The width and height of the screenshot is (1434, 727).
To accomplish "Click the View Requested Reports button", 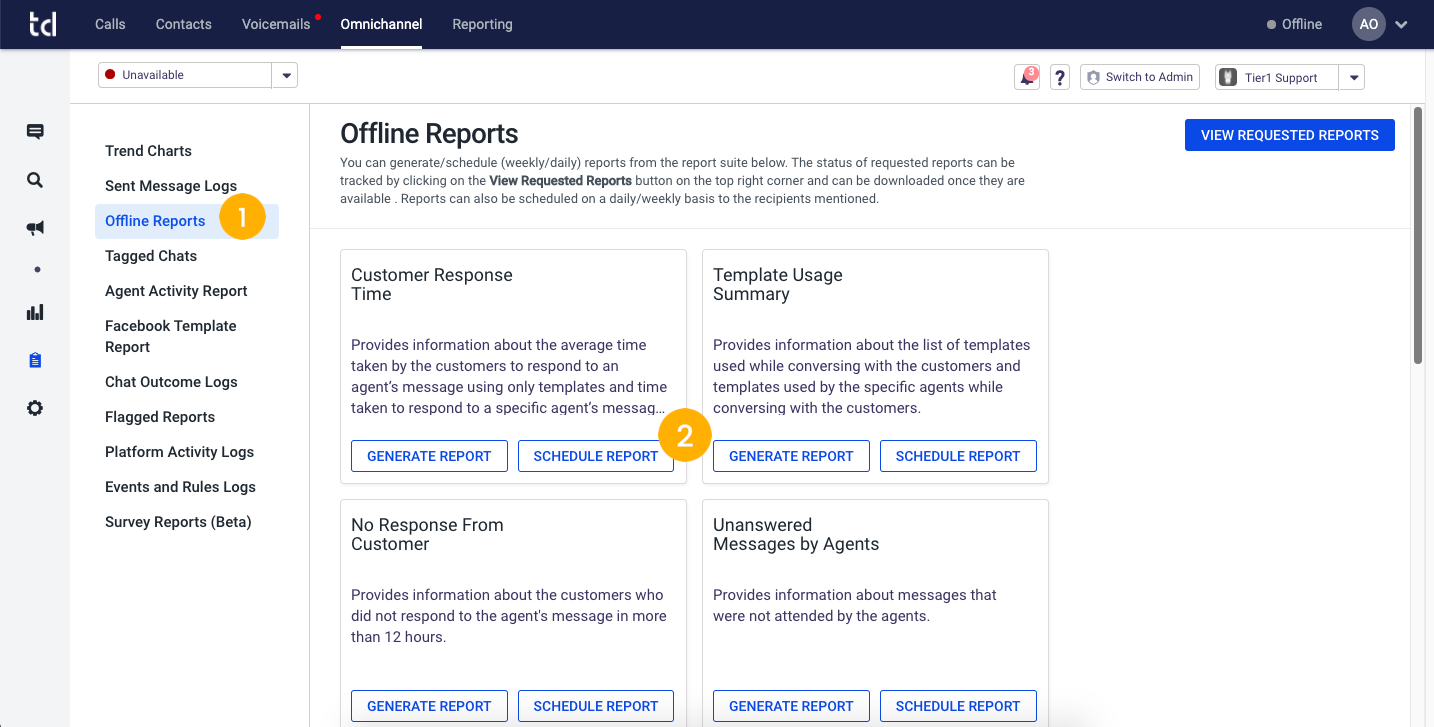I will tap(1289, 135).
